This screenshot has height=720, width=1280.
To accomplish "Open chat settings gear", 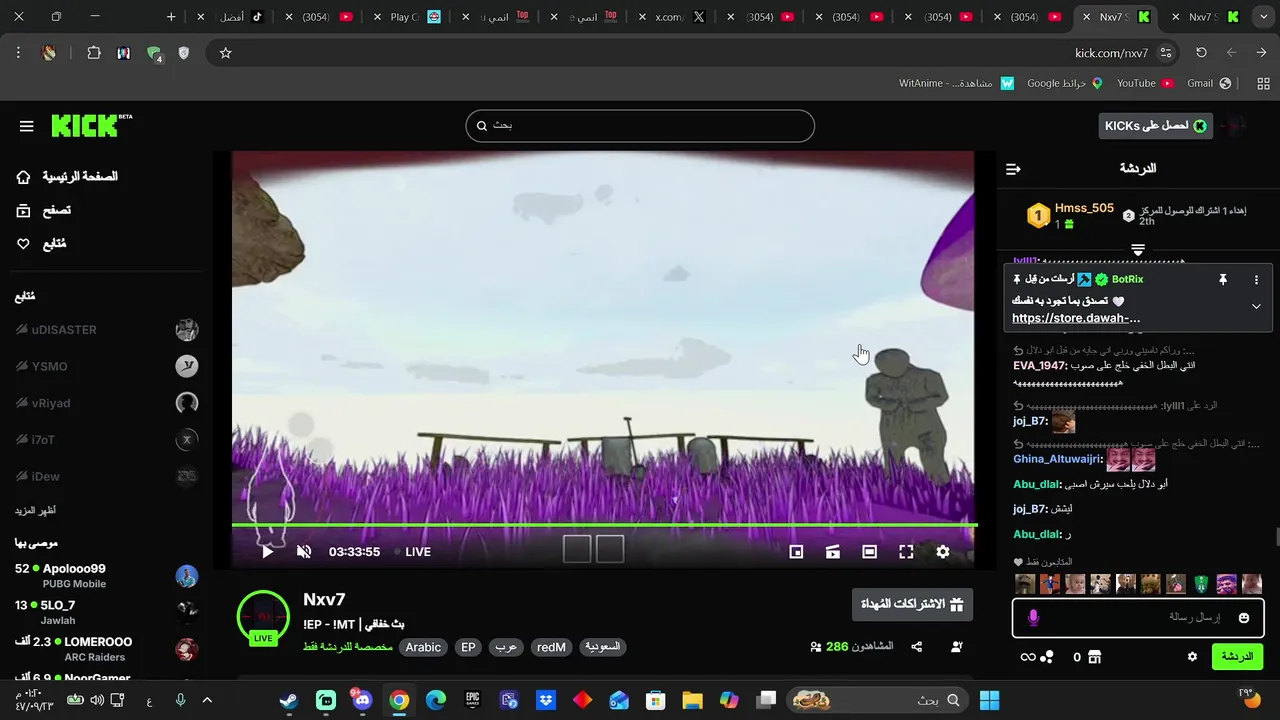I will pyautogui.click(x=1192, y=657).
